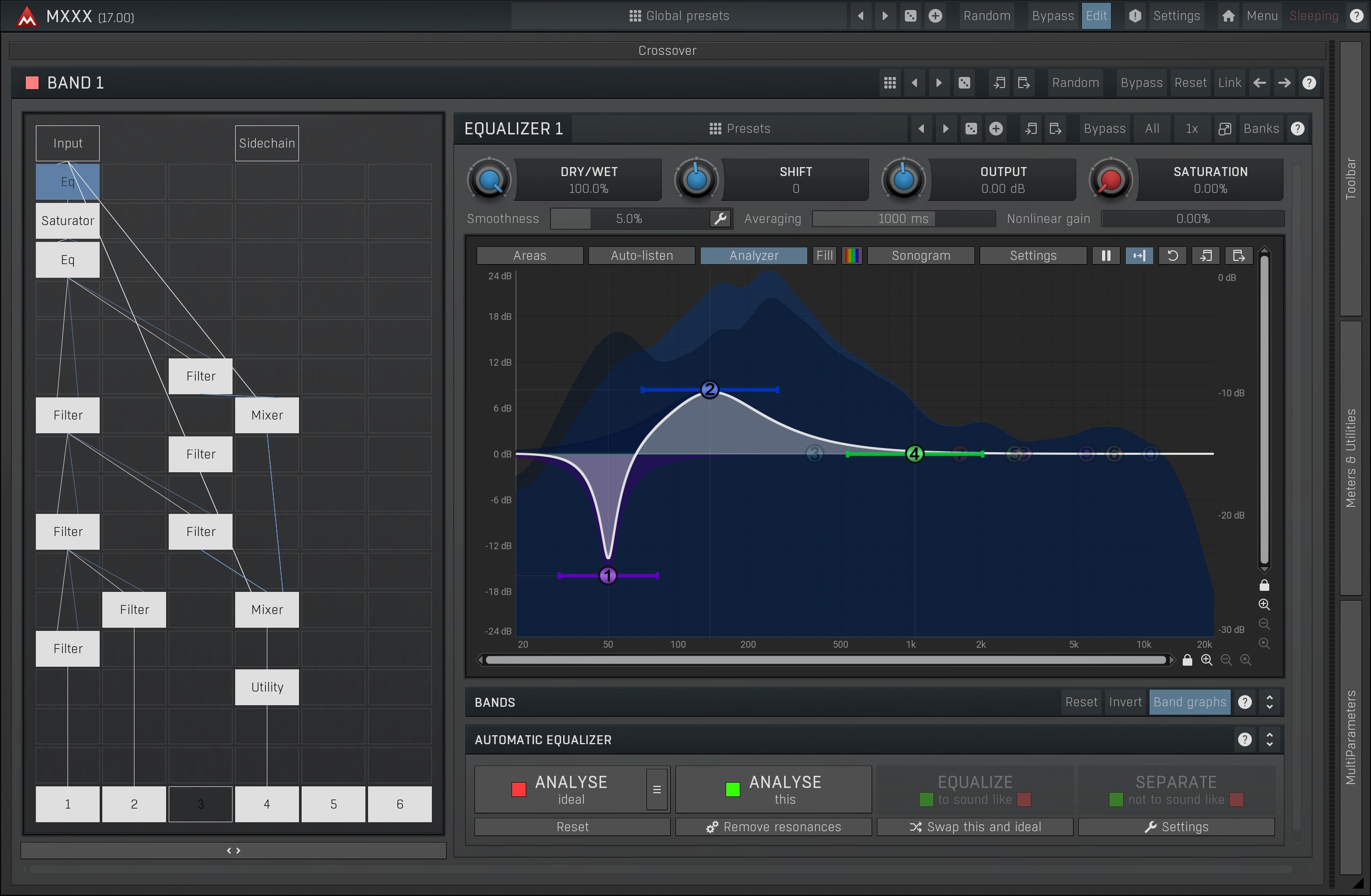Click Swap this and ideal button
This screenshot has width=1371, height=896.
pyautogui.click(x=974, y=827)
